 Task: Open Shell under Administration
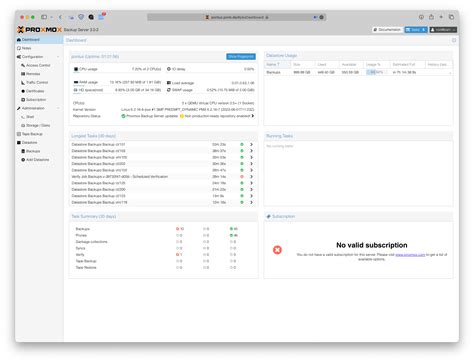(30, 117)
